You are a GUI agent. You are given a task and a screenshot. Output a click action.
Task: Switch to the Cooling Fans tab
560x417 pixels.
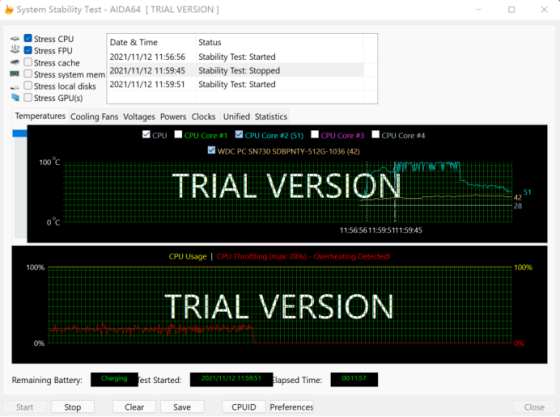tap(94, 117)
